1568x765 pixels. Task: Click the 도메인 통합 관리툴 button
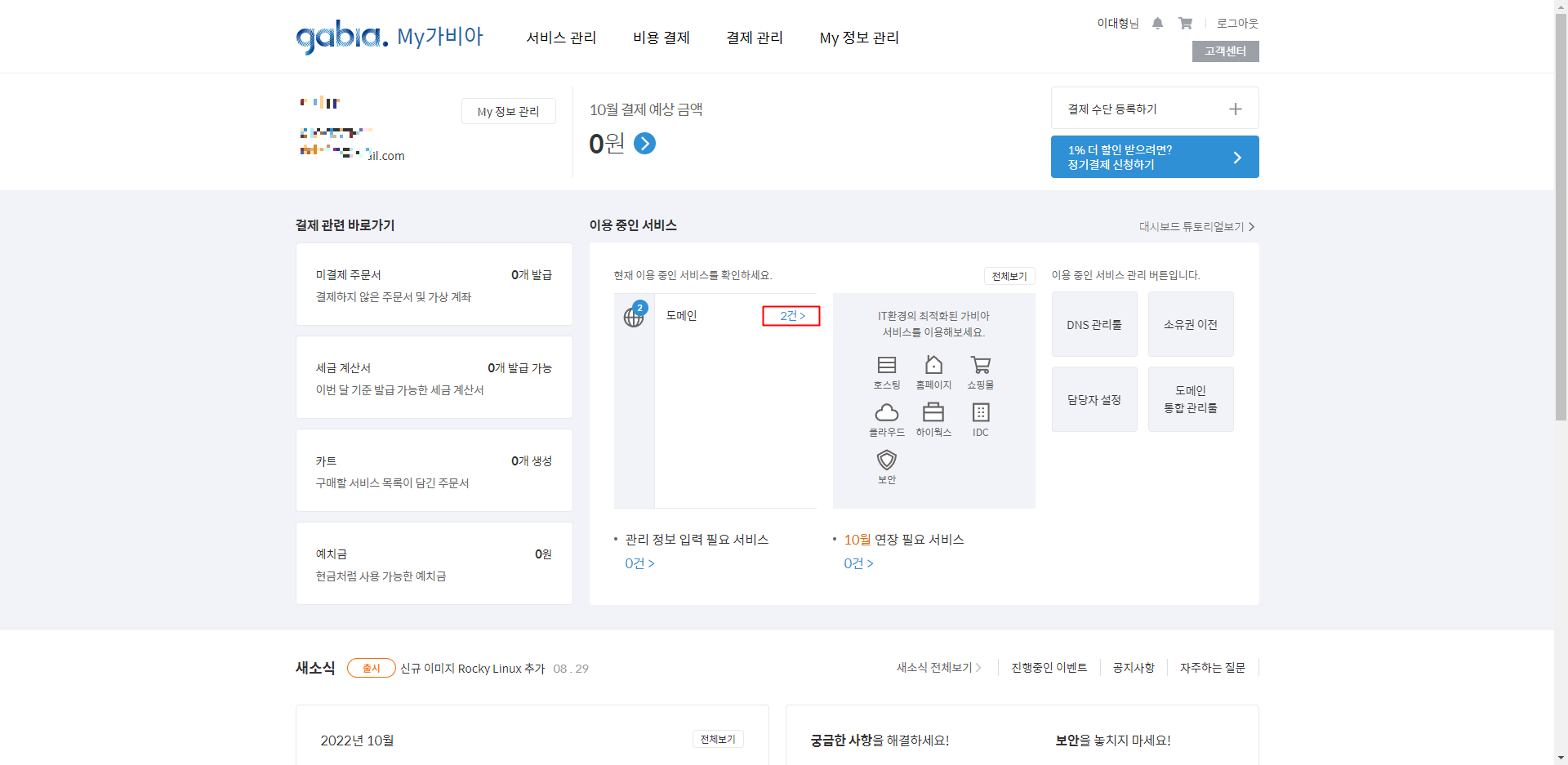tap(1191, 399)
